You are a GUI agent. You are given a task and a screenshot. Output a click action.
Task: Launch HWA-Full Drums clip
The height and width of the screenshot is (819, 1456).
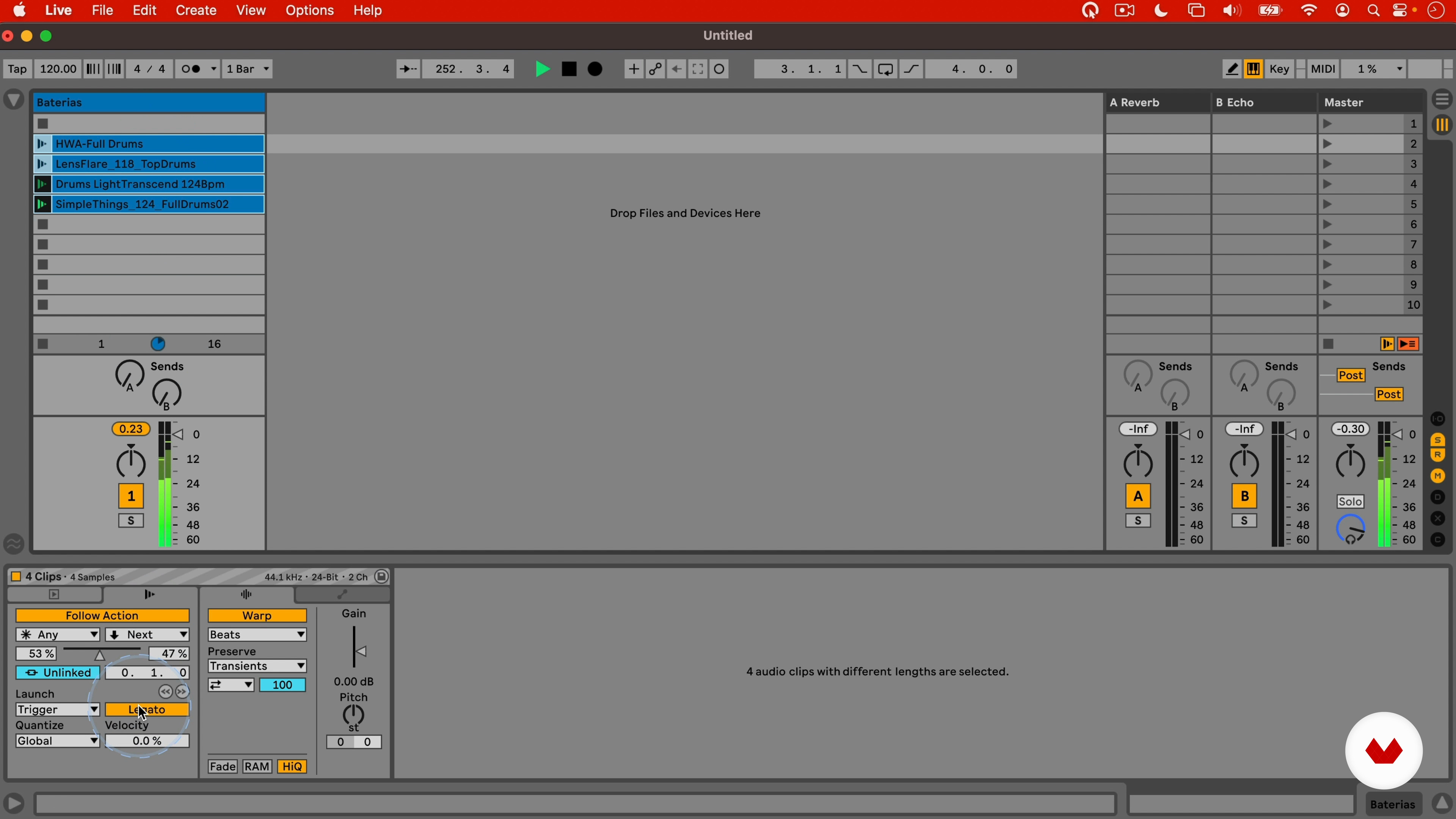coord(42,144)
